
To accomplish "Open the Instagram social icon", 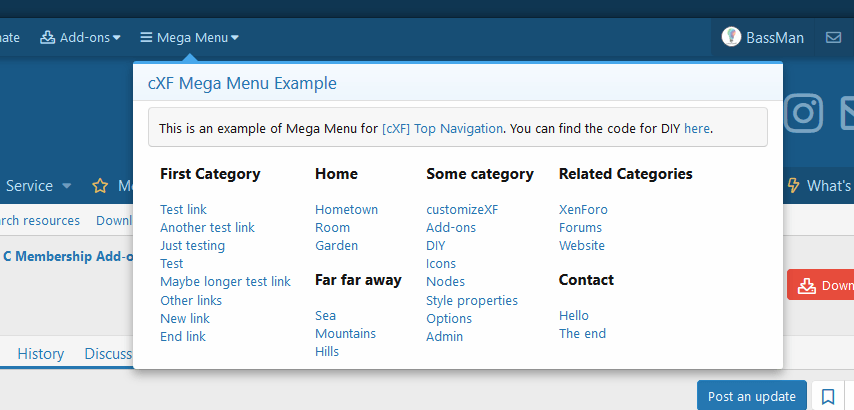I will 803,113.
